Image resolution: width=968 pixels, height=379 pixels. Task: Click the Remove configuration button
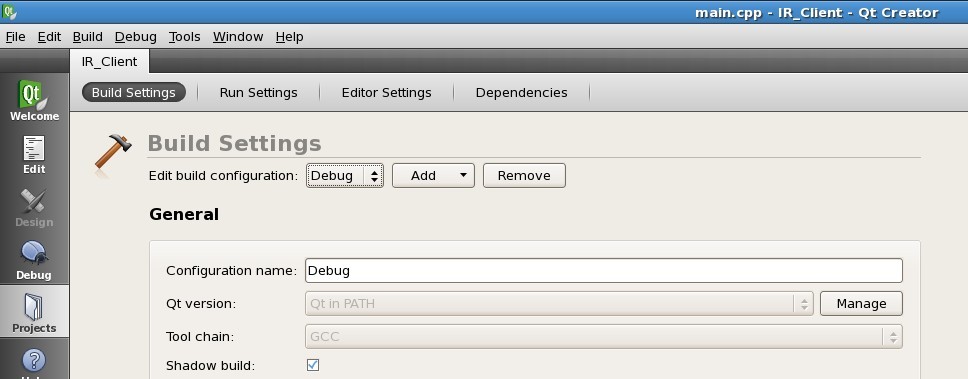tap(524, 175)
